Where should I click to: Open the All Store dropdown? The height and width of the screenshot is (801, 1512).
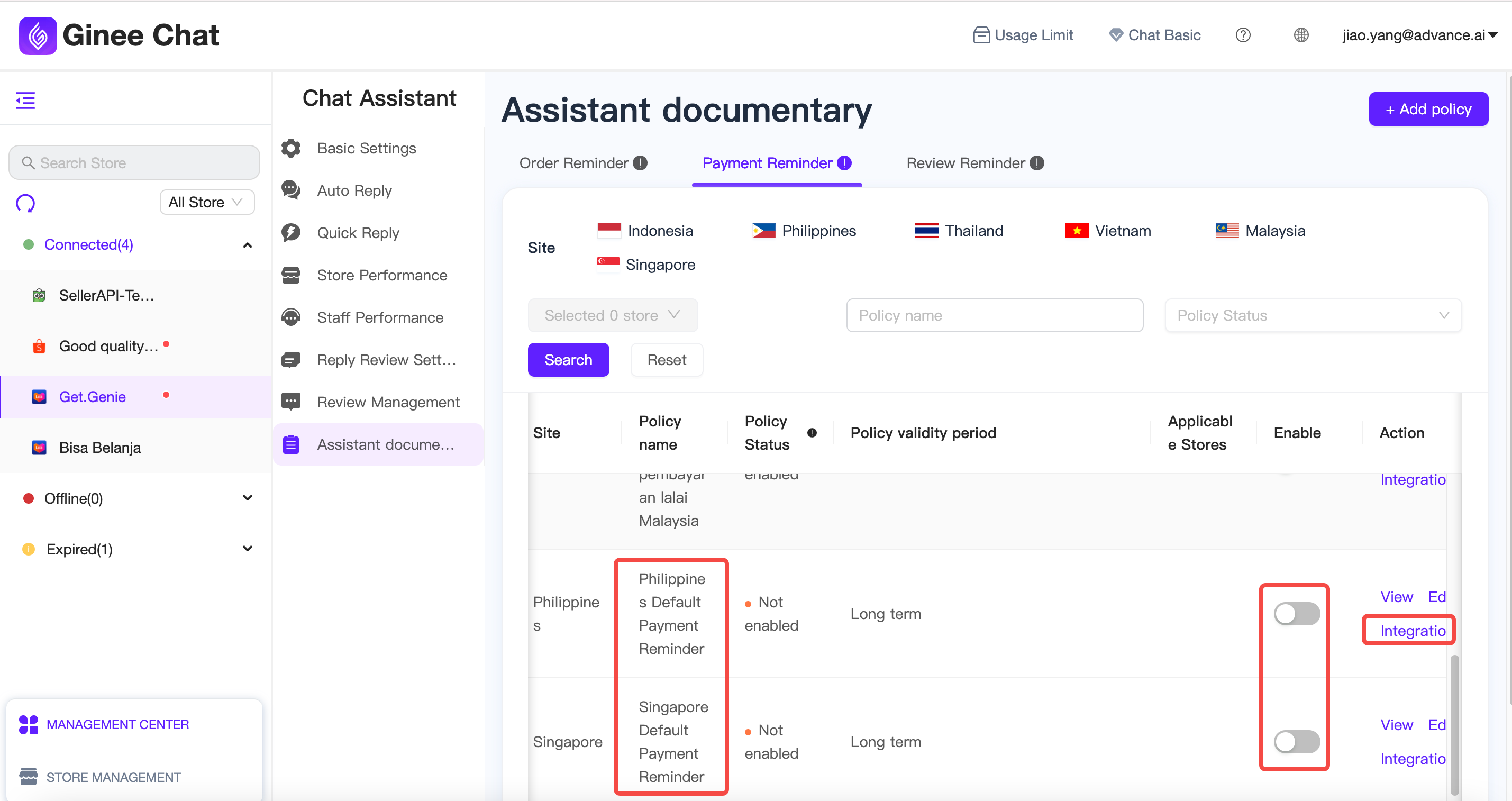207,202
